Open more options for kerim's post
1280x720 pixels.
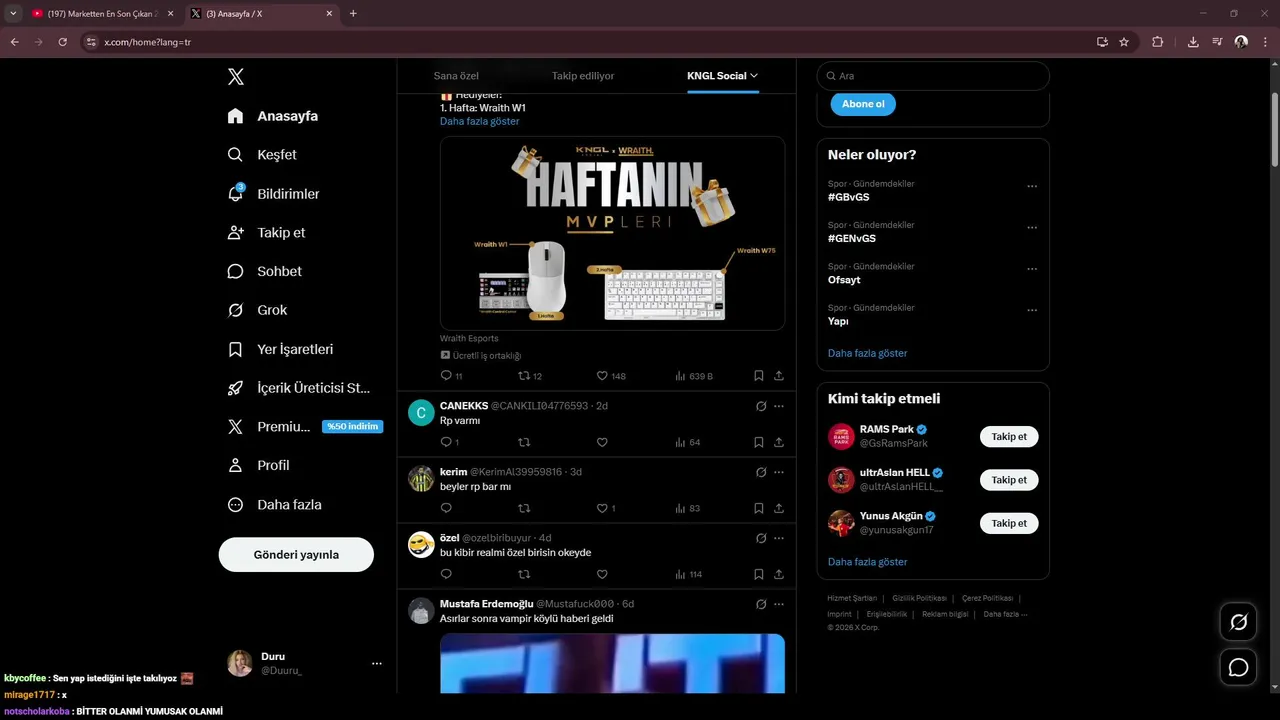coord(779,472)
